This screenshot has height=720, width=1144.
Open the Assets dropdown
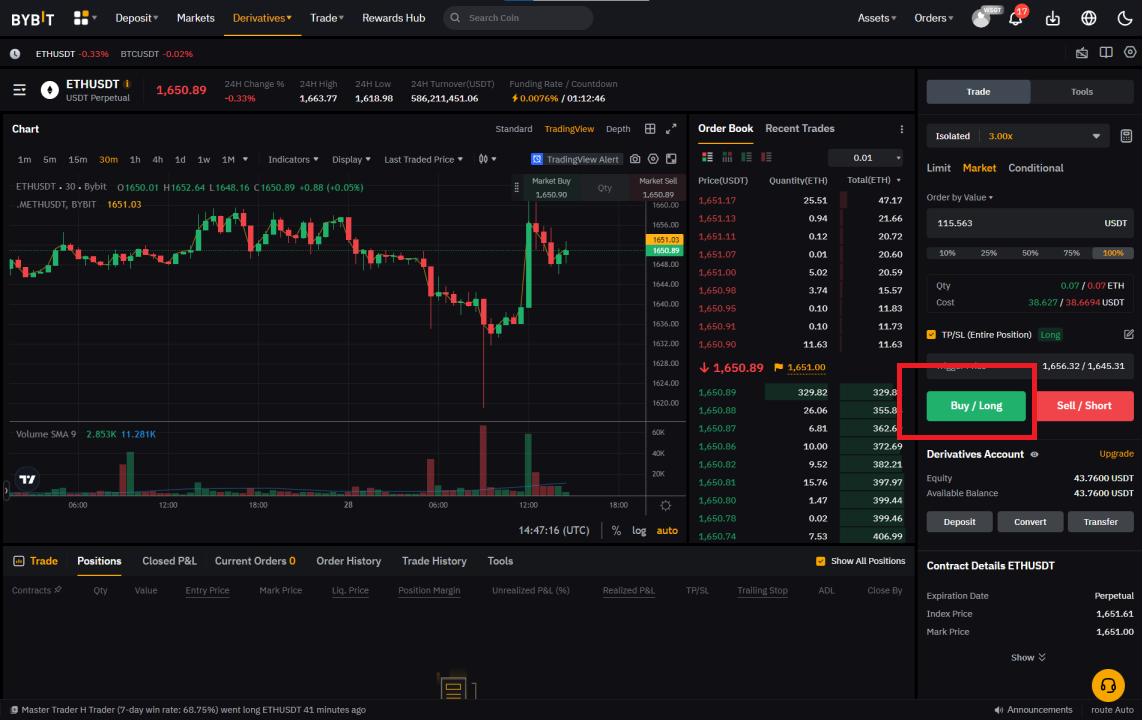[877, 18]
